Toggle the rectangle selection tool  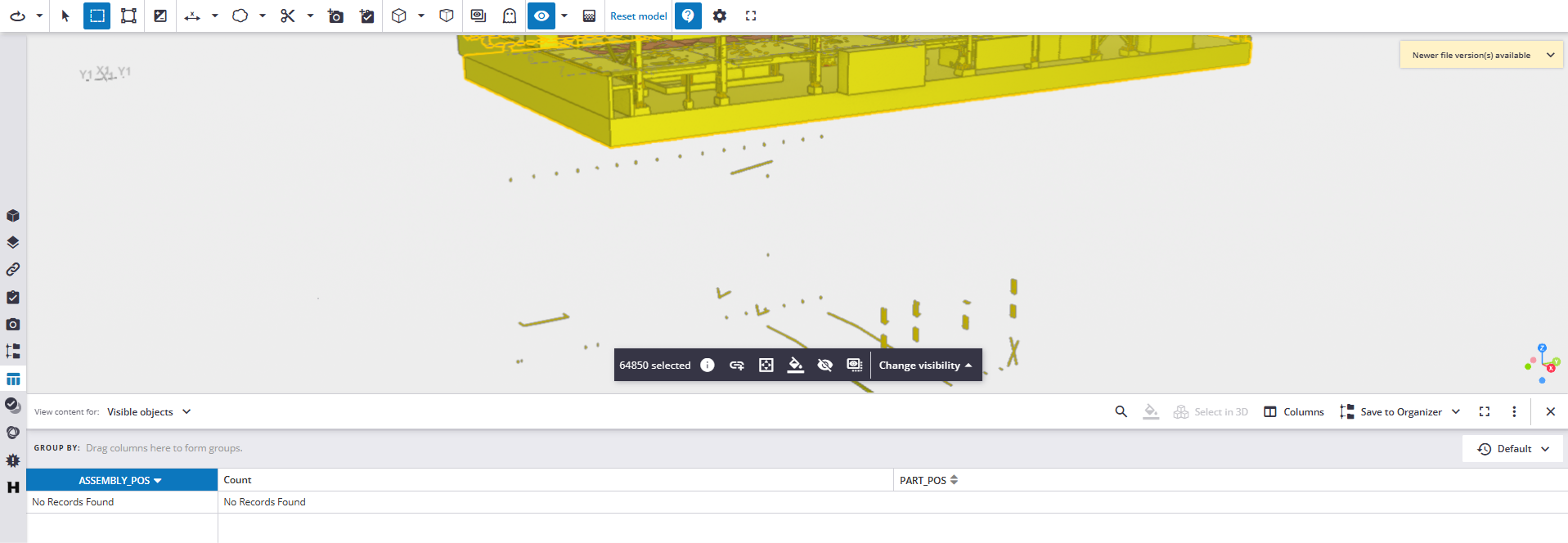tap(97, 16)
